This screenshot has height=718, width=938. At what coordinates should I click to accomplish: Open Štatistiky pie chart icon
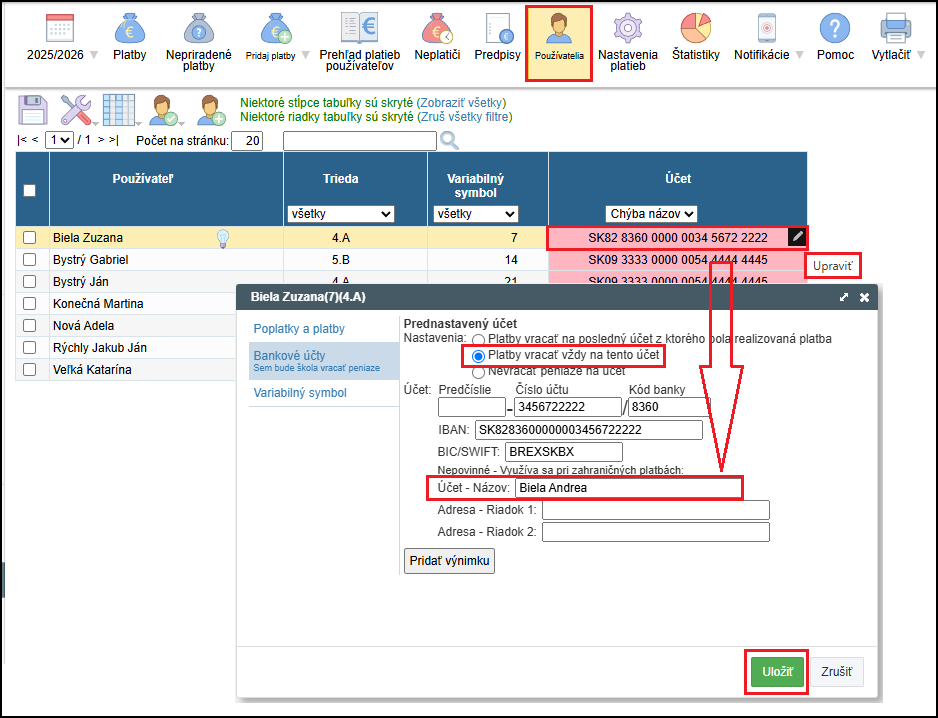695,29
